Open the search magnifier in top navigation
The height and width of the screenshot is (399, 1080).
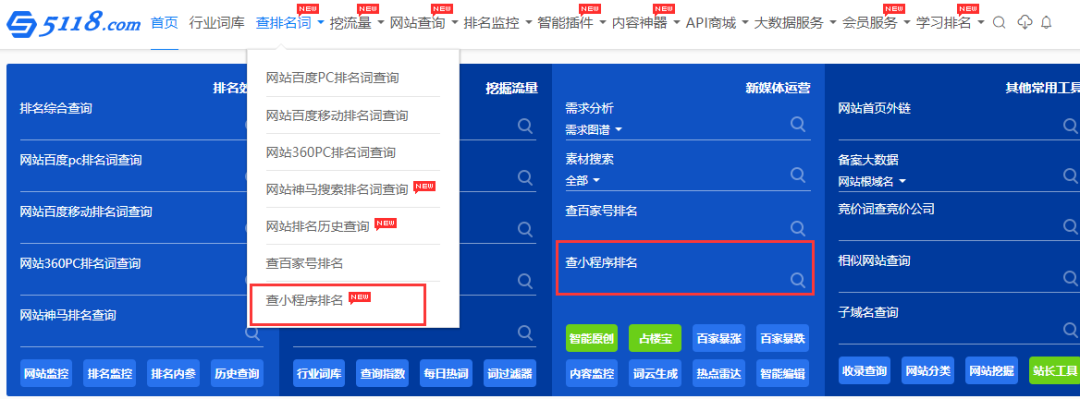pos(999,23)
